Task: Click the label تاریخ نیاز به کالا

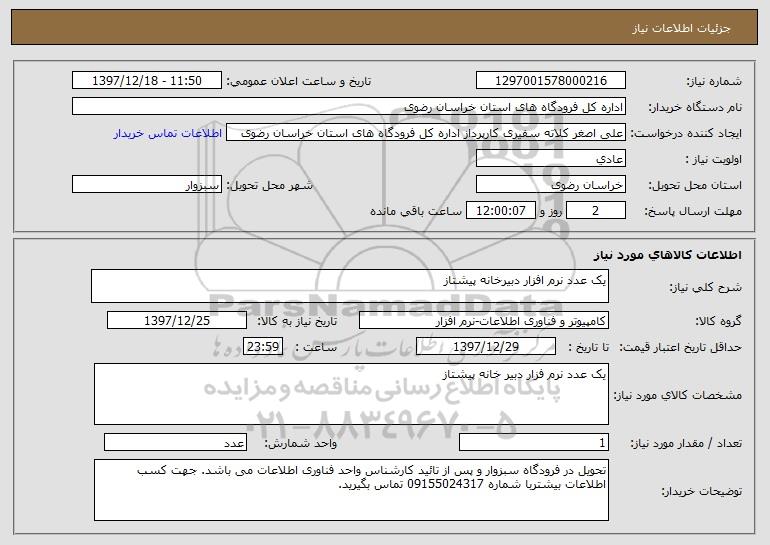Action: (x=297, y=321)
